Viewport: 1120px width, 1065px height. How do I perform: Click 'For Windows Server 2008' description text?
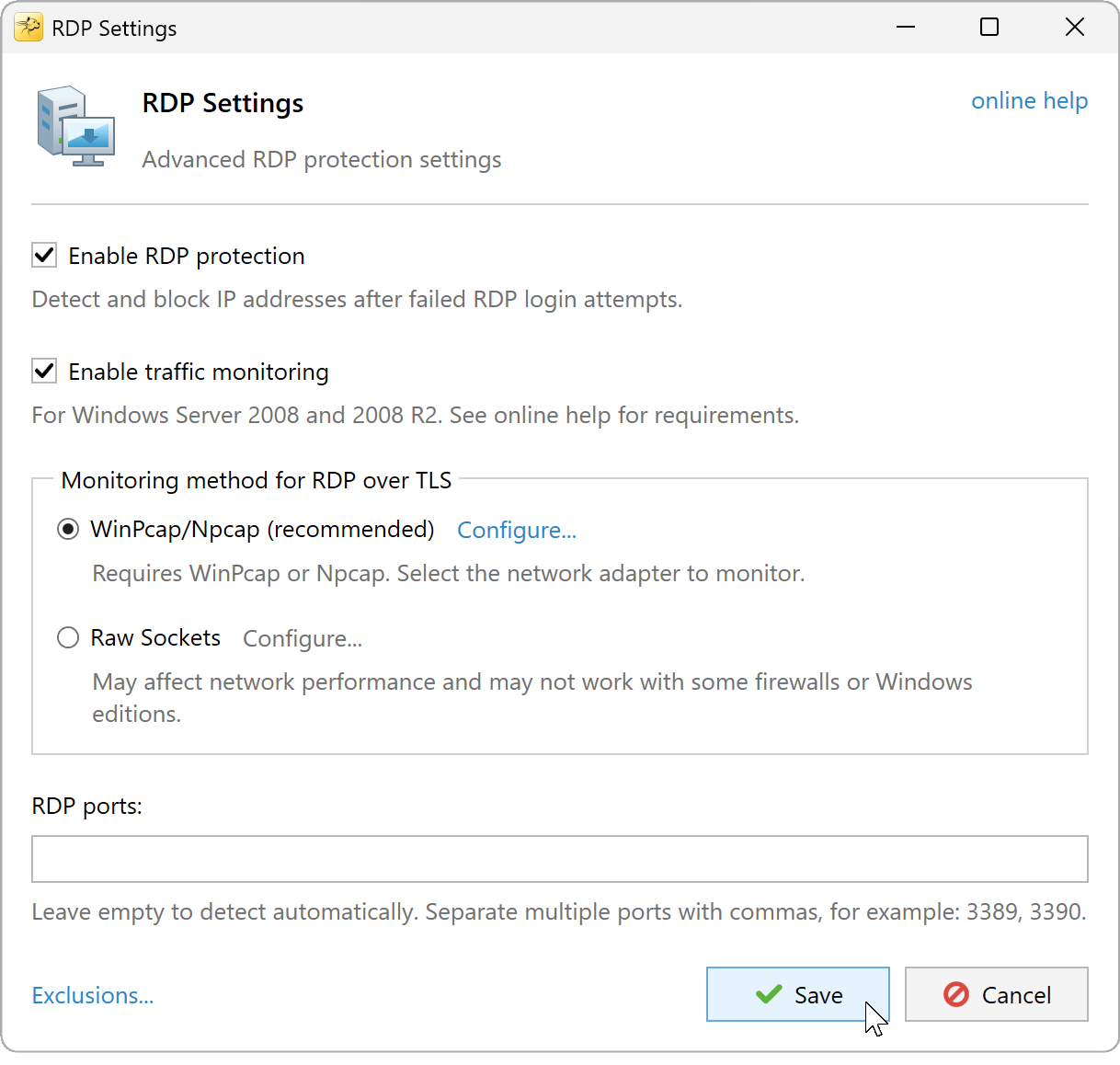coord(416,416)
